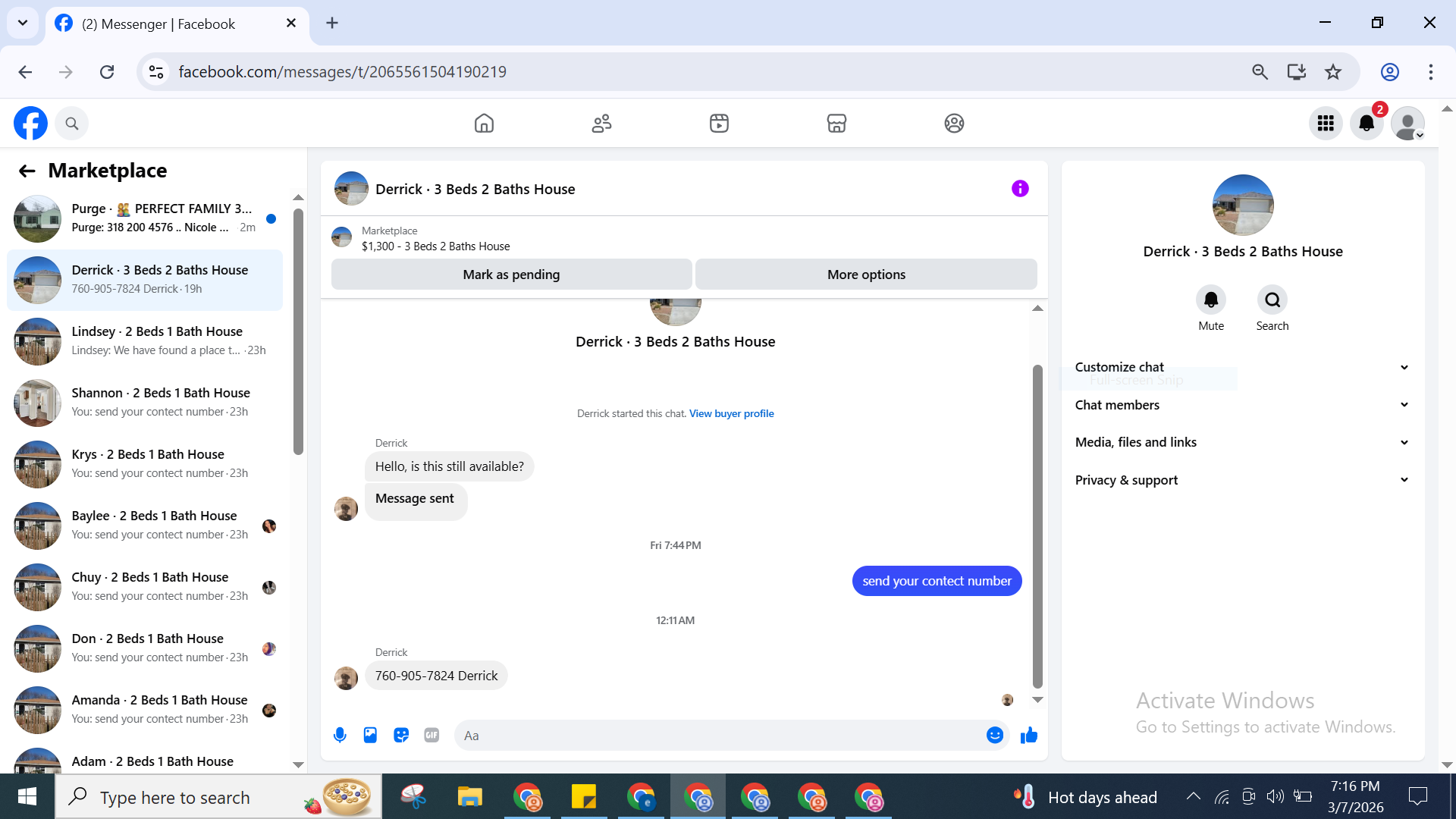Click the address bar URL
The height and width of the screenshot is (819, 1456).
(x=342, y=72)
